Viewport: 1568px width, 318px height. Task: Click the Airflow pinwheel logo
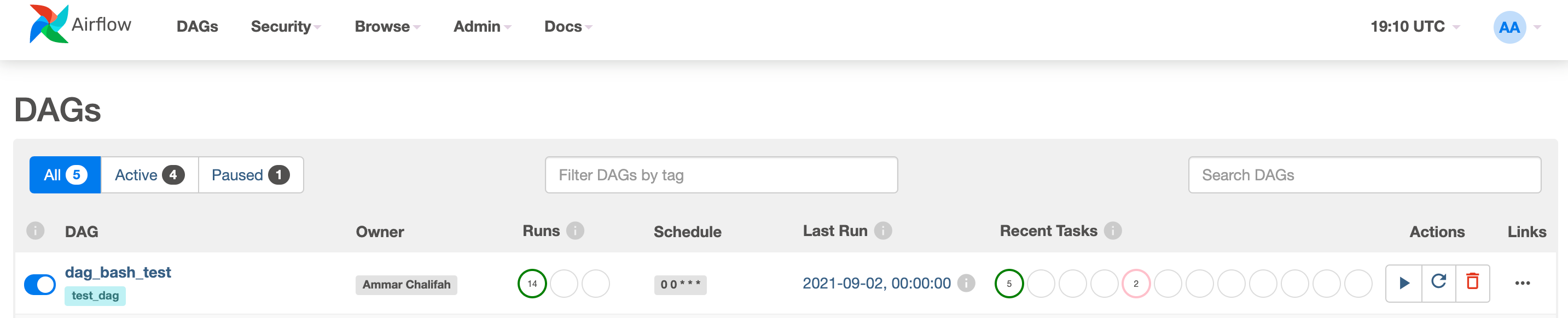pos(49,25)
